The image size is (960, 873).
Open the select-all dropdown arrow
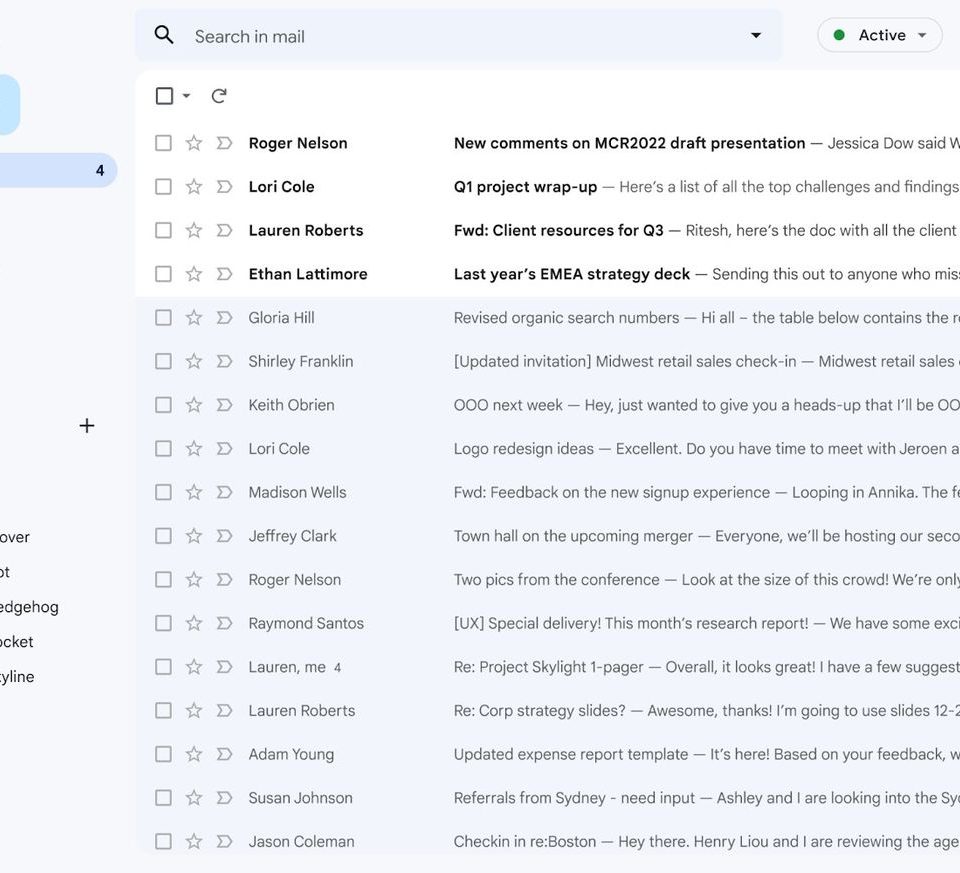(x=186, y=96)
